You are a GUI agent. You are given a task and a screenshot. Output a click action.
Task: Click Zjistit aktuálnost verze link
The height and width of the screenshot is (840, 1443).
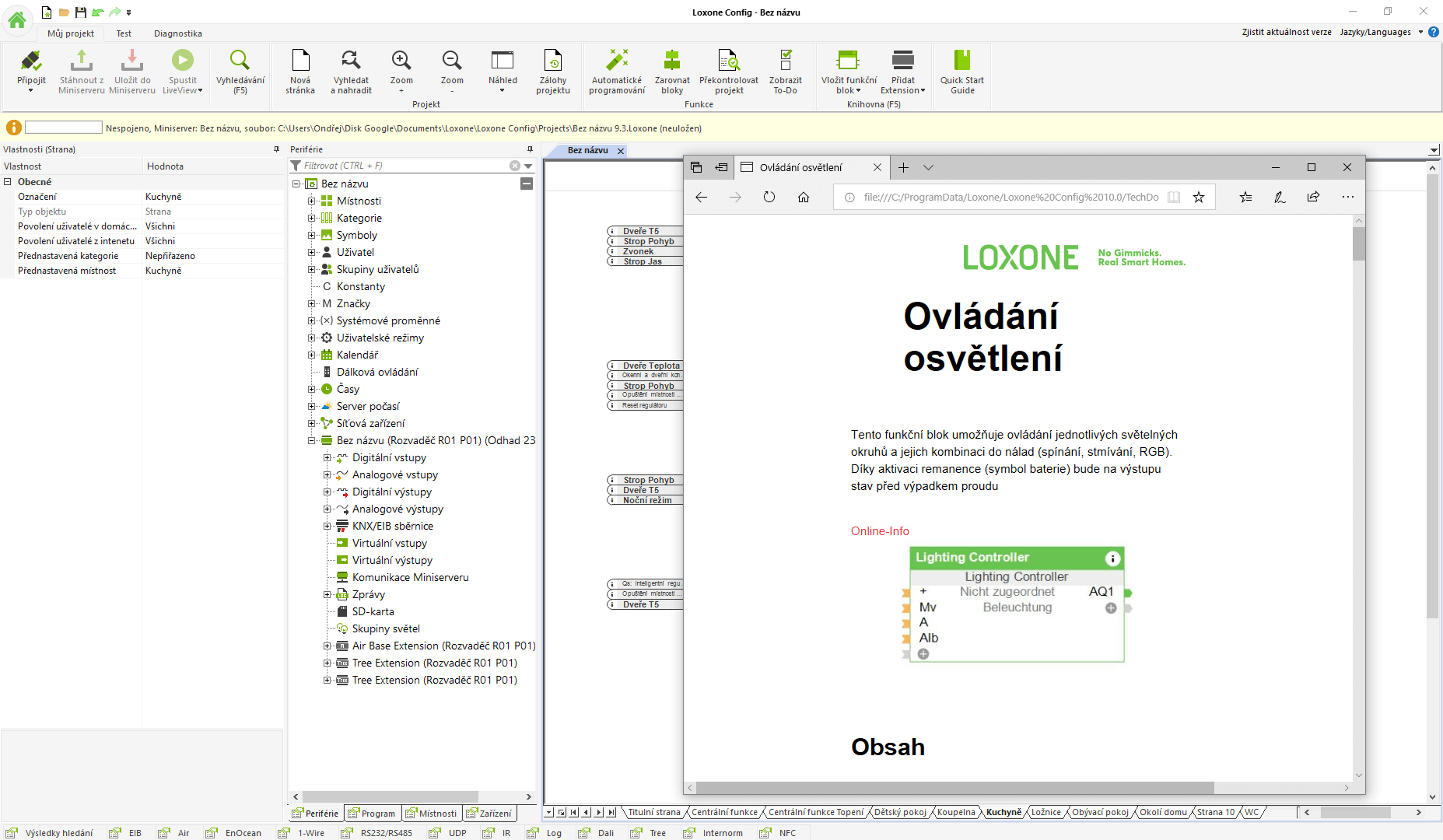point(1286,32)
